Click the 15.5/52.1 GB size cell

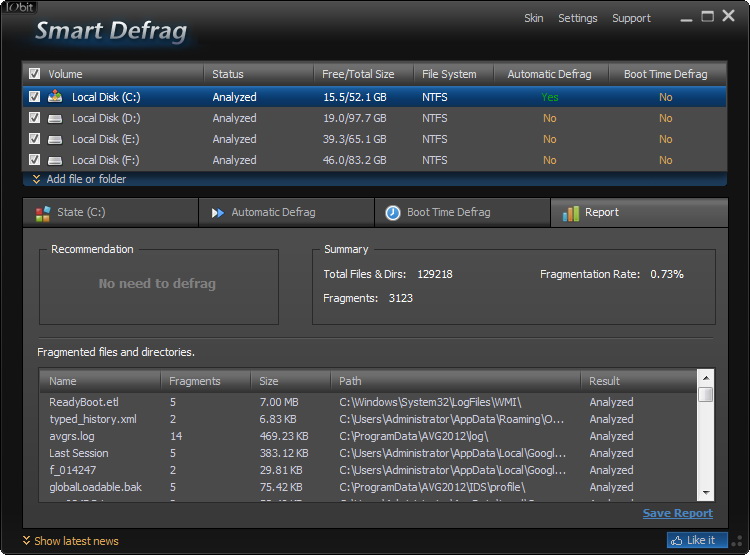[355, 97]
